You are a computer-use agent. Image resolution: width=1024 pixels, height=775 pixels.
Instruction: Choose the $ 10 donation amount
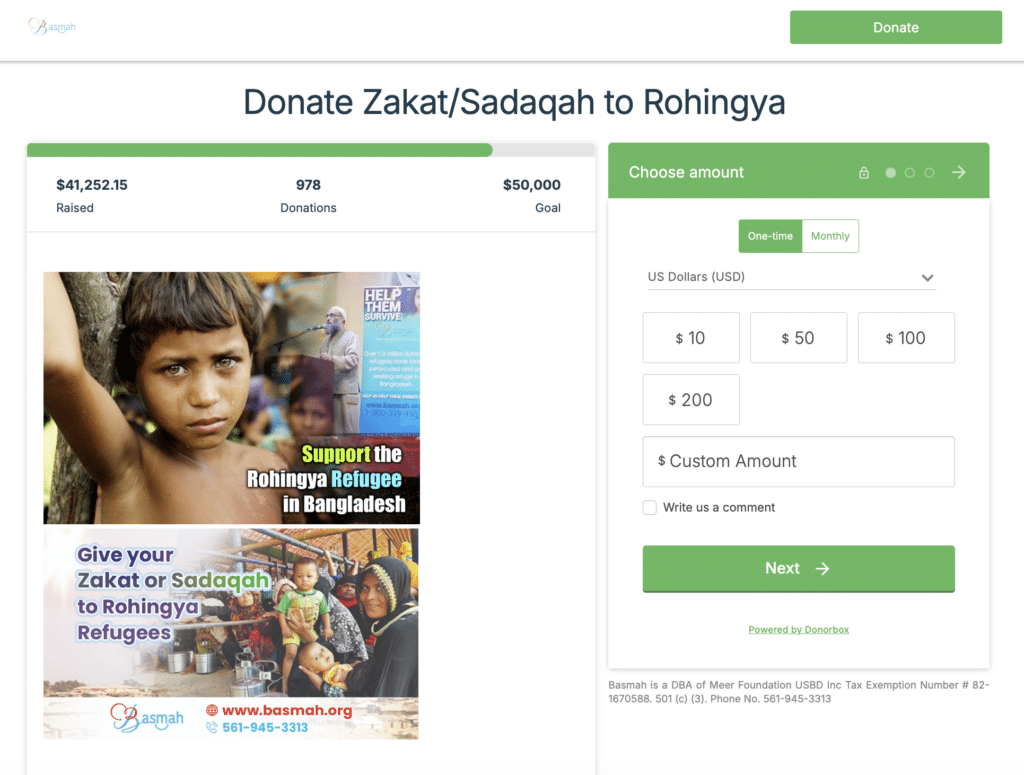[x=691, y=338]
